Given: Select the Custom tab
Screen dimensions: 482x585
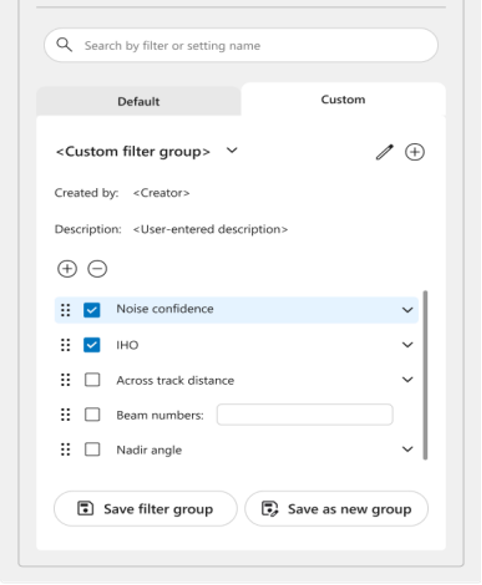Looking at the screenshot, I should [343, 100].
